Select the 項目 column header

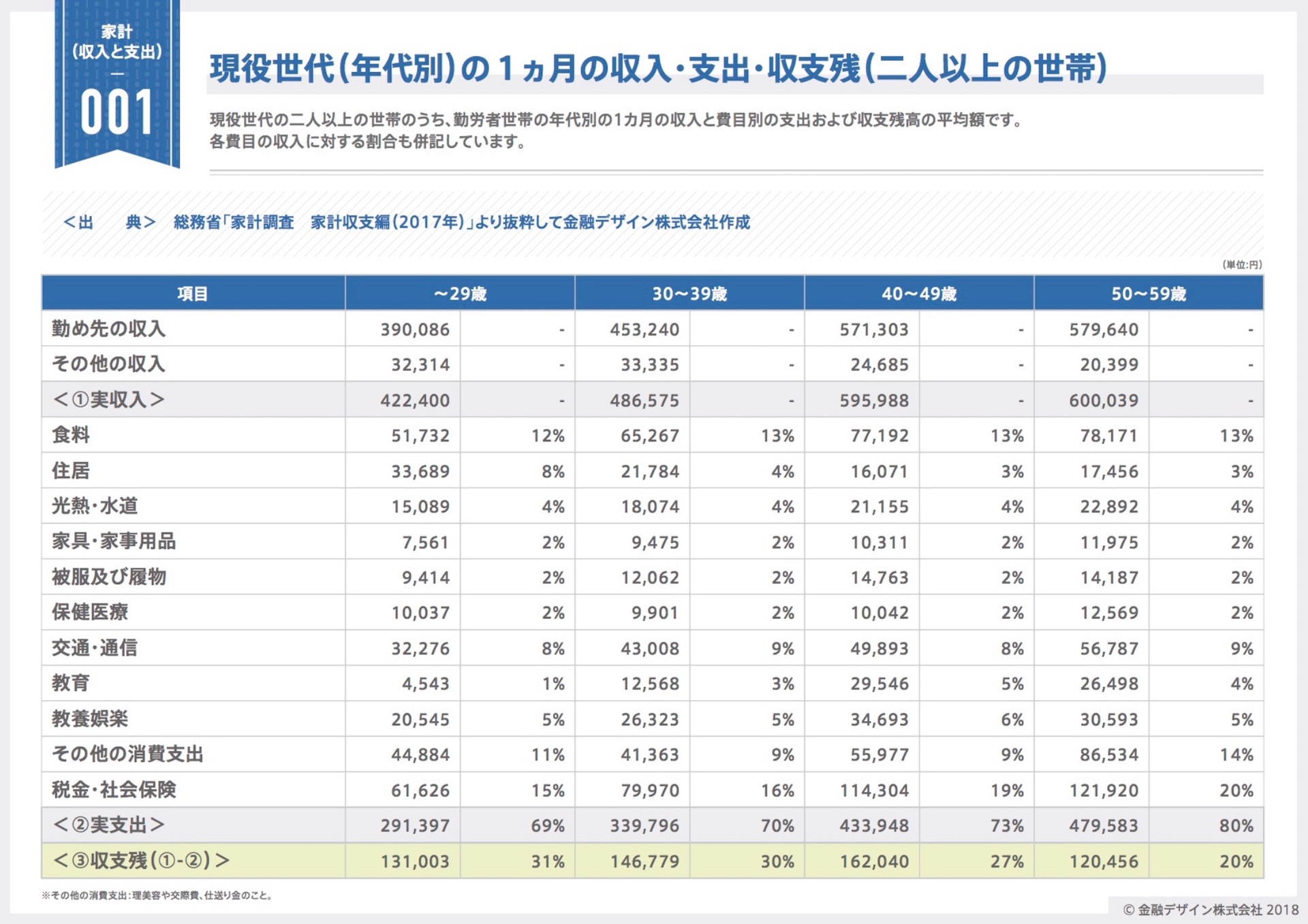[193, 293]
